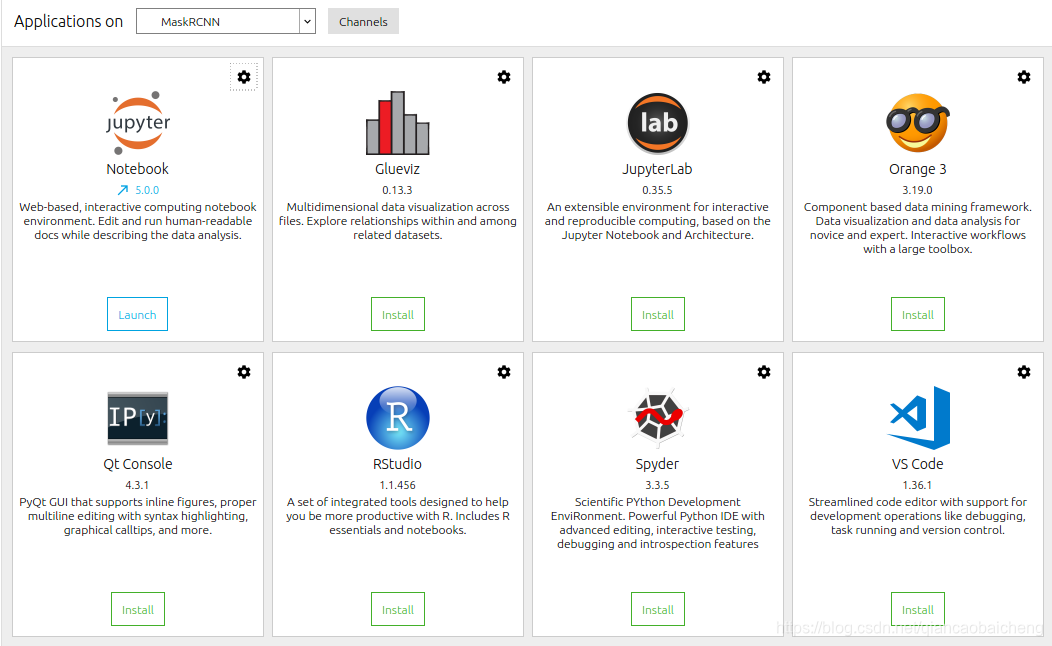
Task: Click the JupyterLab app title
Action: coord(658,169)
